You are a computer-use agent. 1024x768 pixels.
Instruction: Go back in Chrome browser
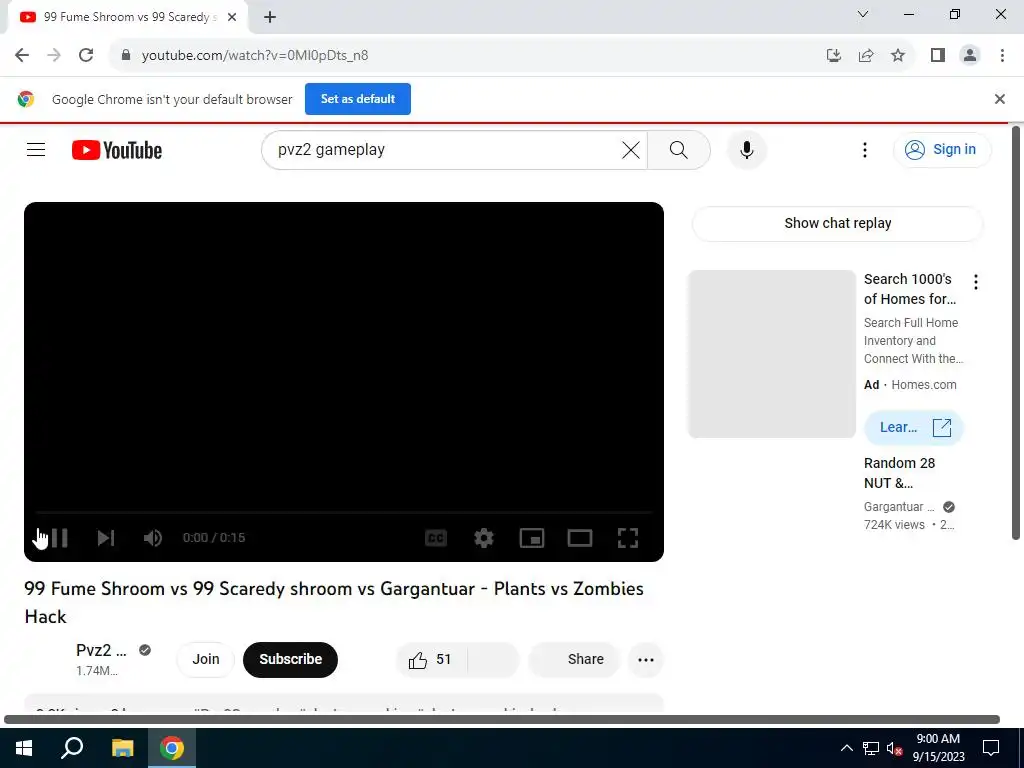pos(22,56)
